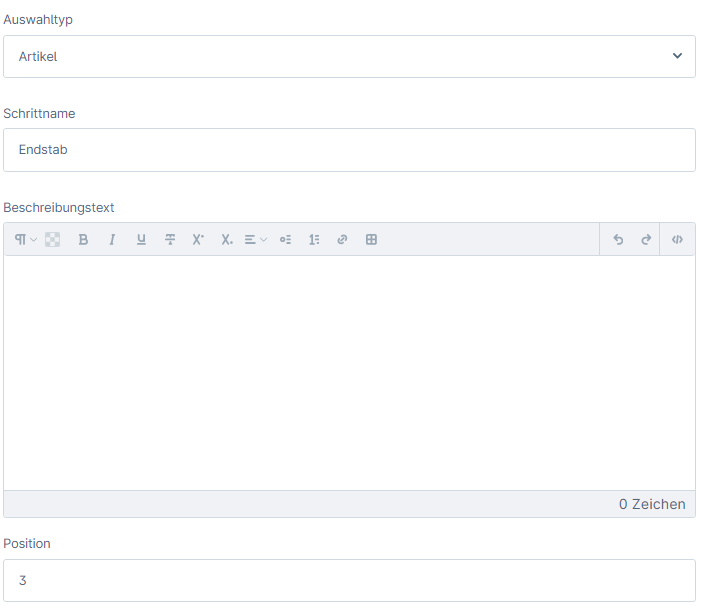Toggle strikethrough formatting
This screenshot has width=703, height=609.
[x=170, y=239]
